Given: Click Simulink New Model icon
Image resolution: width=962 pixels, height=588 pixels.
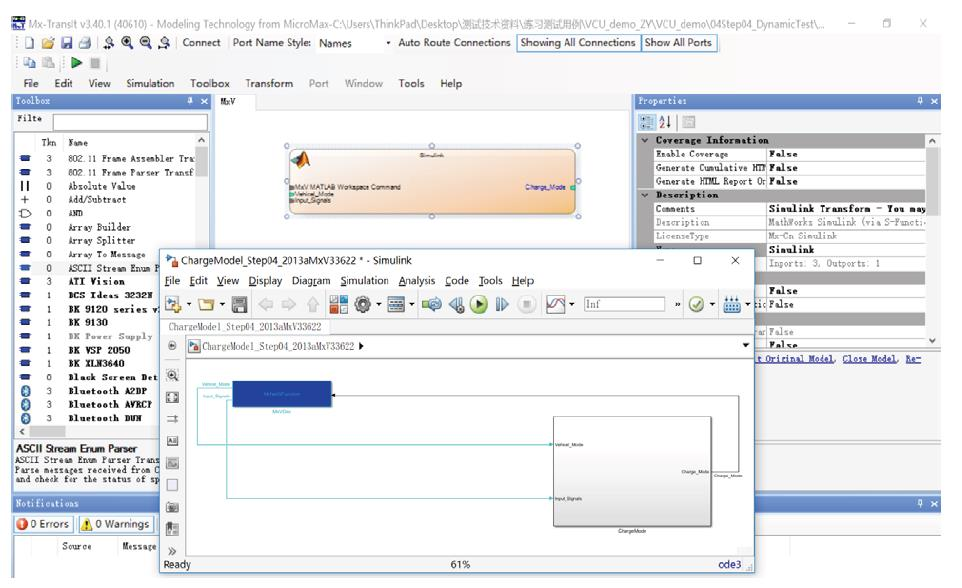Looking at the screenshot, I should [173, 304].
